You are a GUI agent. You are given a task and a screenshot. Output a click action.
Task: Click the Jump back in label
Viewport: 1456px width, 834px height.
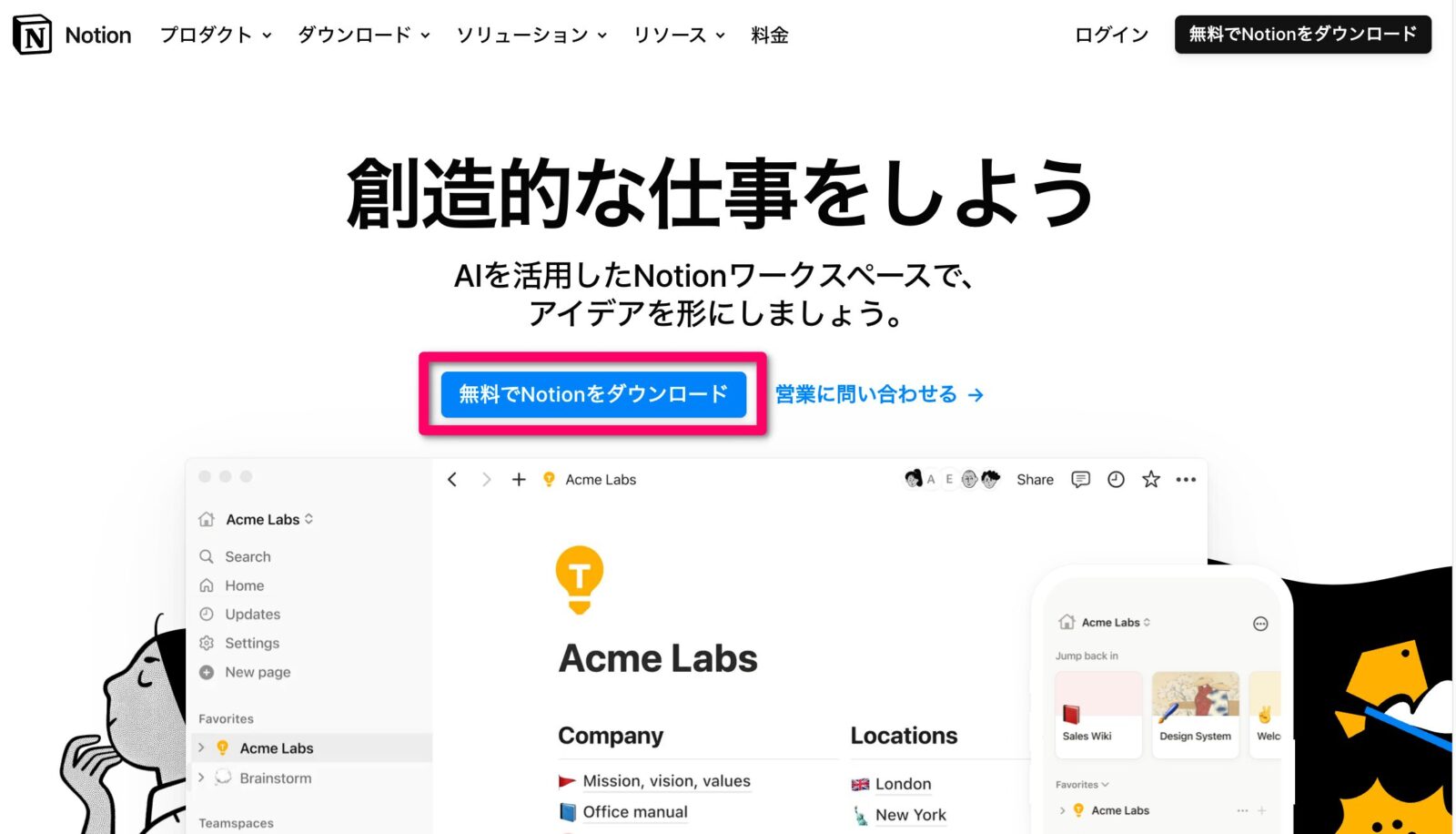tap(1087, 656)
